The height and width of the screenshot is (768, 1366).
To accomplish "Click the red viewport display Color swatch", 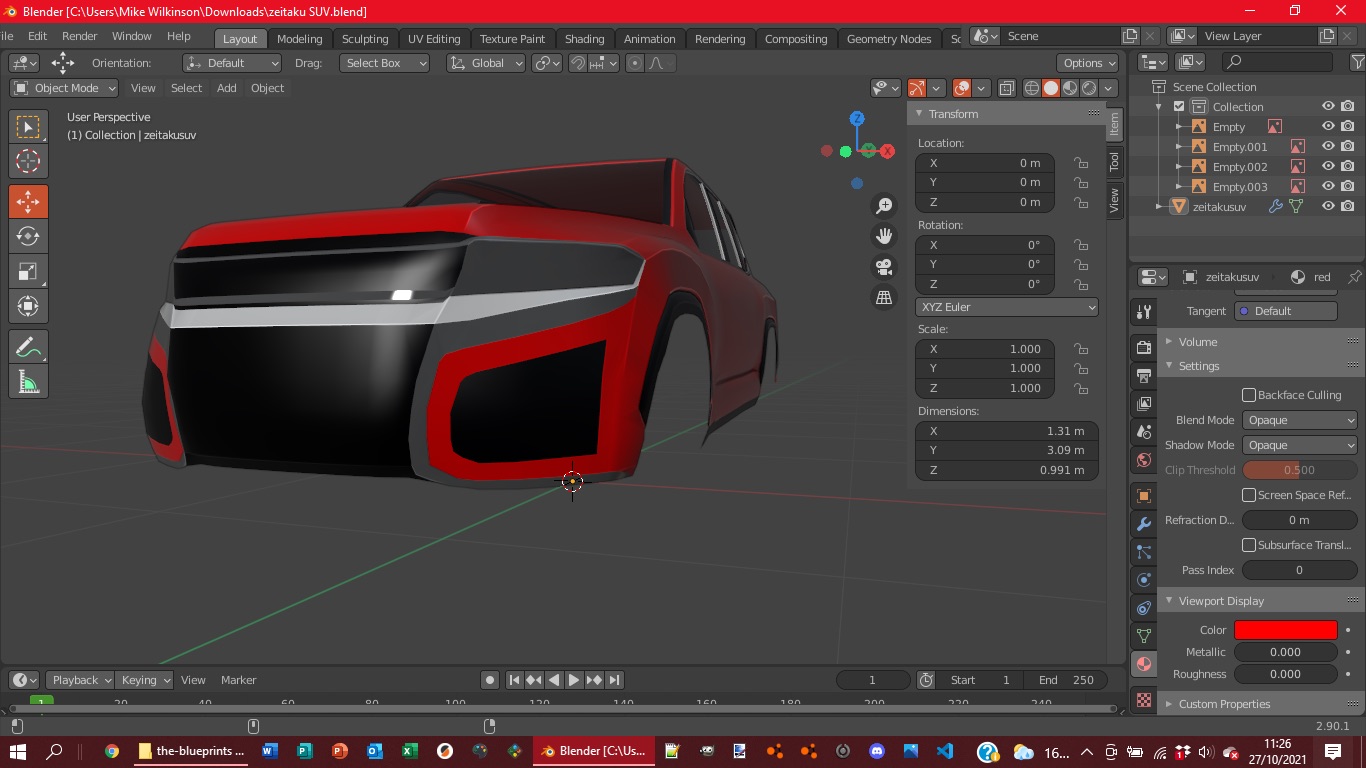I will point(1285,630).
